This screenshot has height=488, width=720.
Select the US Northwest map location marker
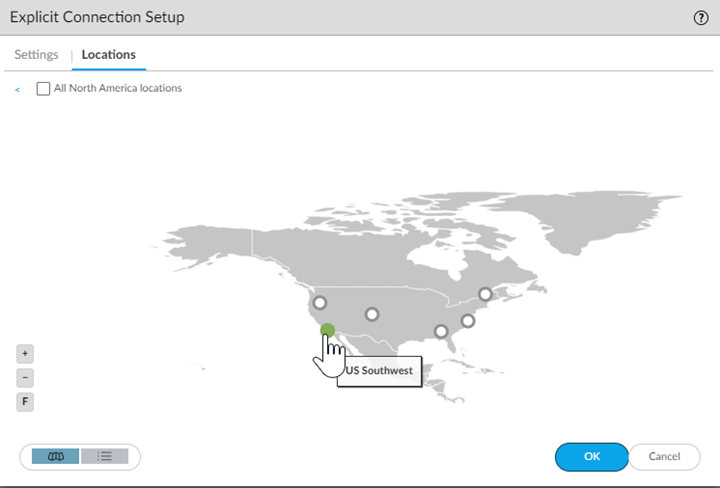pyautogui.click(x=319, y=302)
